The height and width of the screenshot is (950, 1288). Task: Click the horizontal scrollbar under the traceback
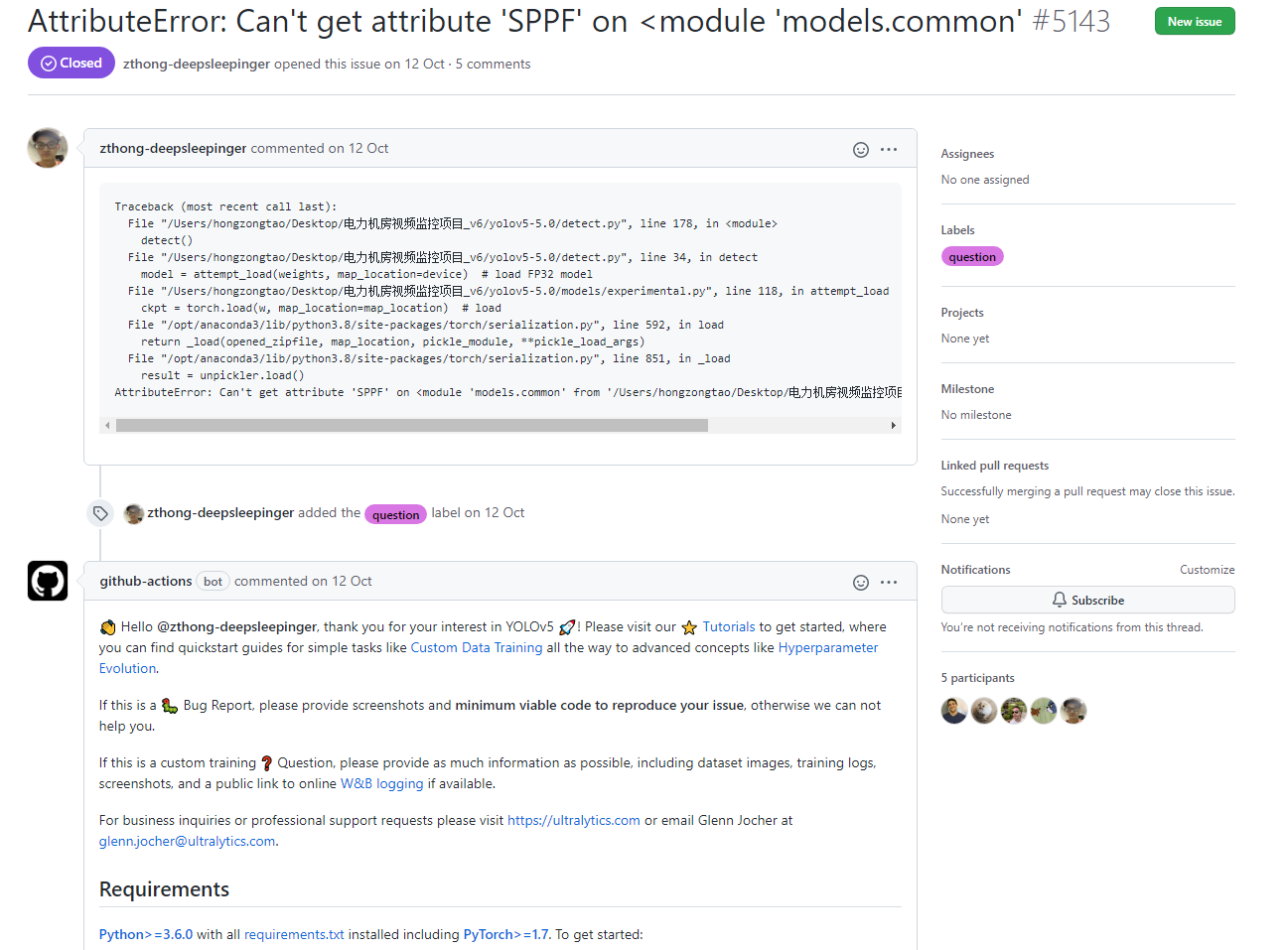(x=413, y=425)
